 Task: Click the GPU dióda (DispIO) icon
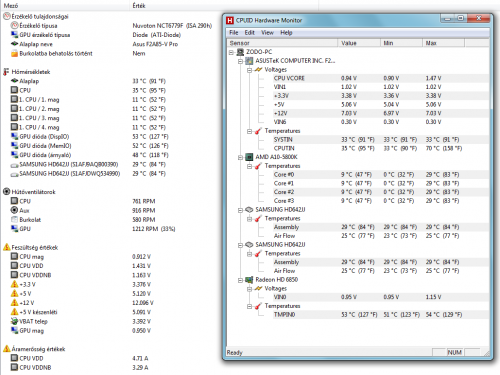coord(14,136)
